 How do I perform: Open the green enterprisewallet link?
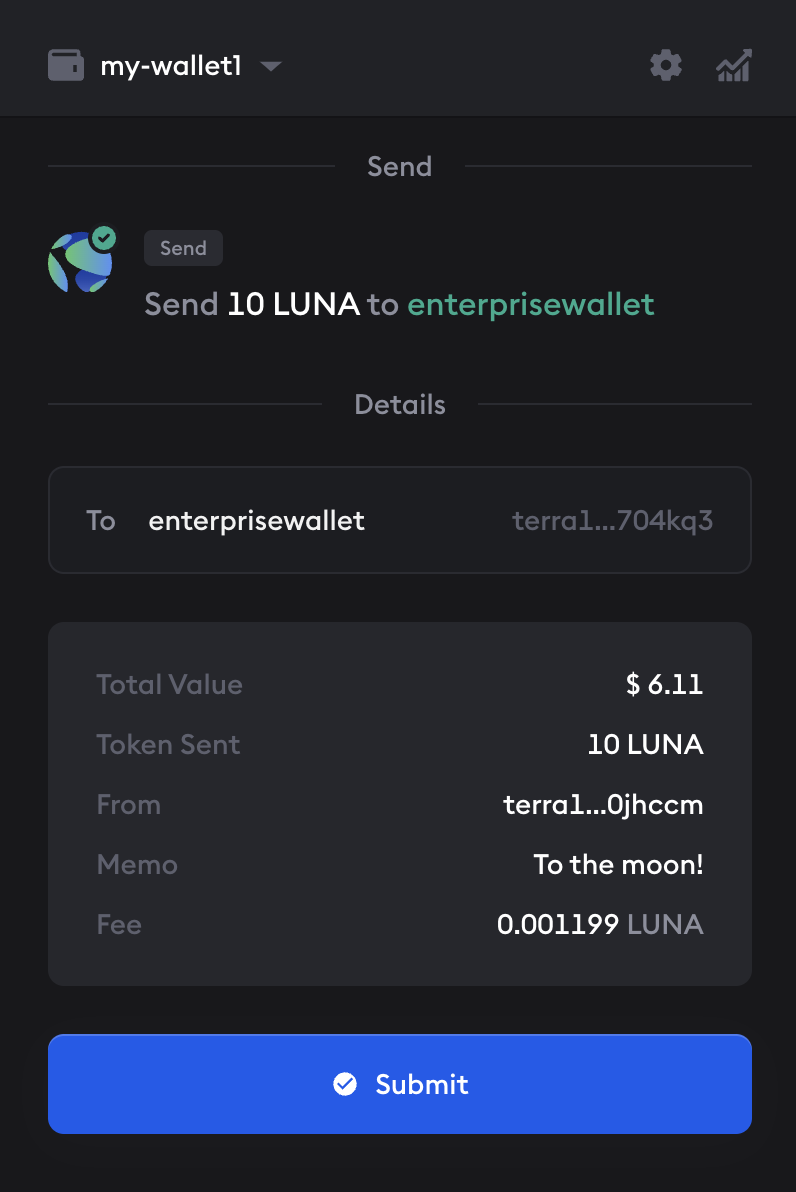click(531, 304)
